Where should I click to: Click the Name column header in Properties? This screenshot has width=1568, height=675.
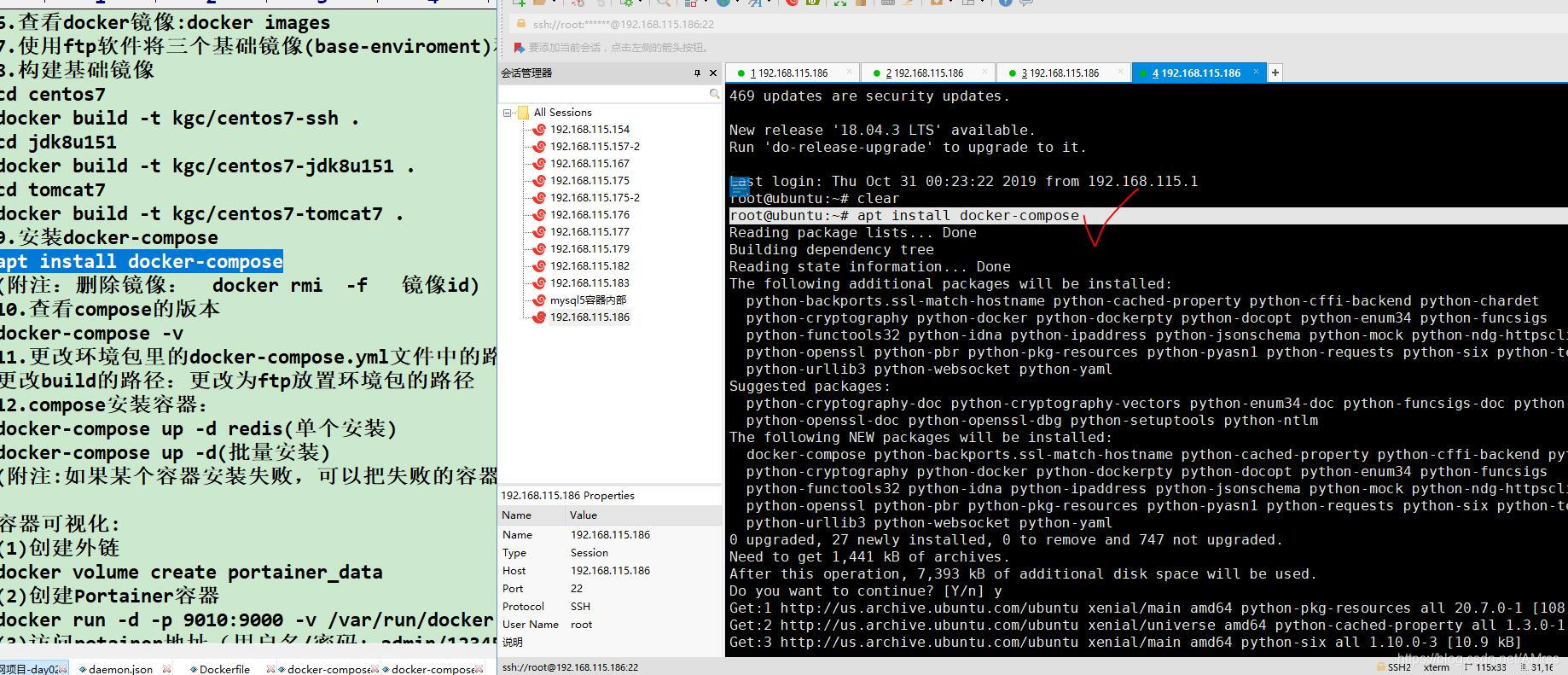[x=532, y=515]
